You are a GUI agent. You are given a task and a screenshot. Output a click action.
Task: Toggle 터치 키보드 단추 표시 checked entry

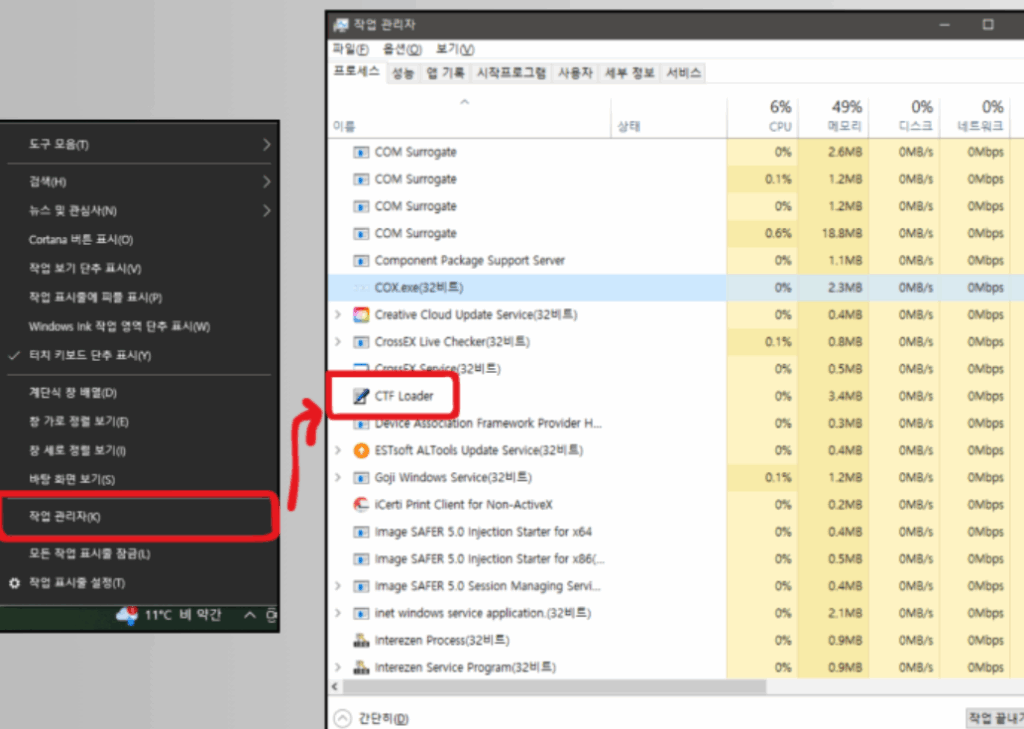(x=138, y=355)
